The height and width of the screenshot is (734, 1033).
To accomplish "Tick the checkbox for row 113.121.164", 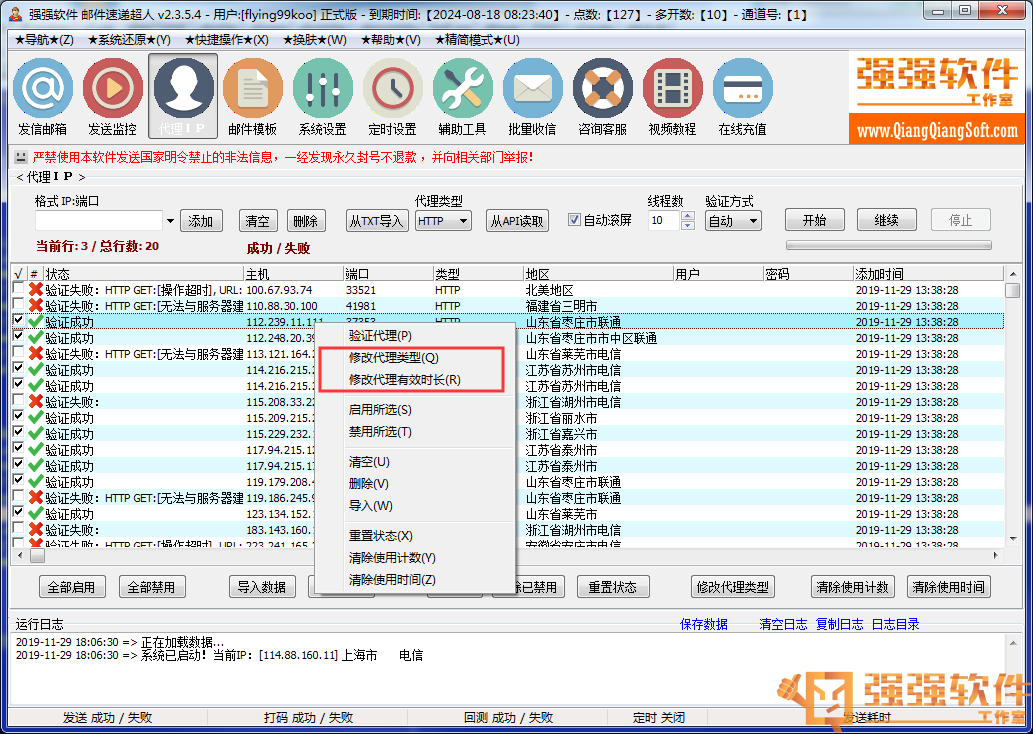I will pyautogui.click(x=18, y=353).
